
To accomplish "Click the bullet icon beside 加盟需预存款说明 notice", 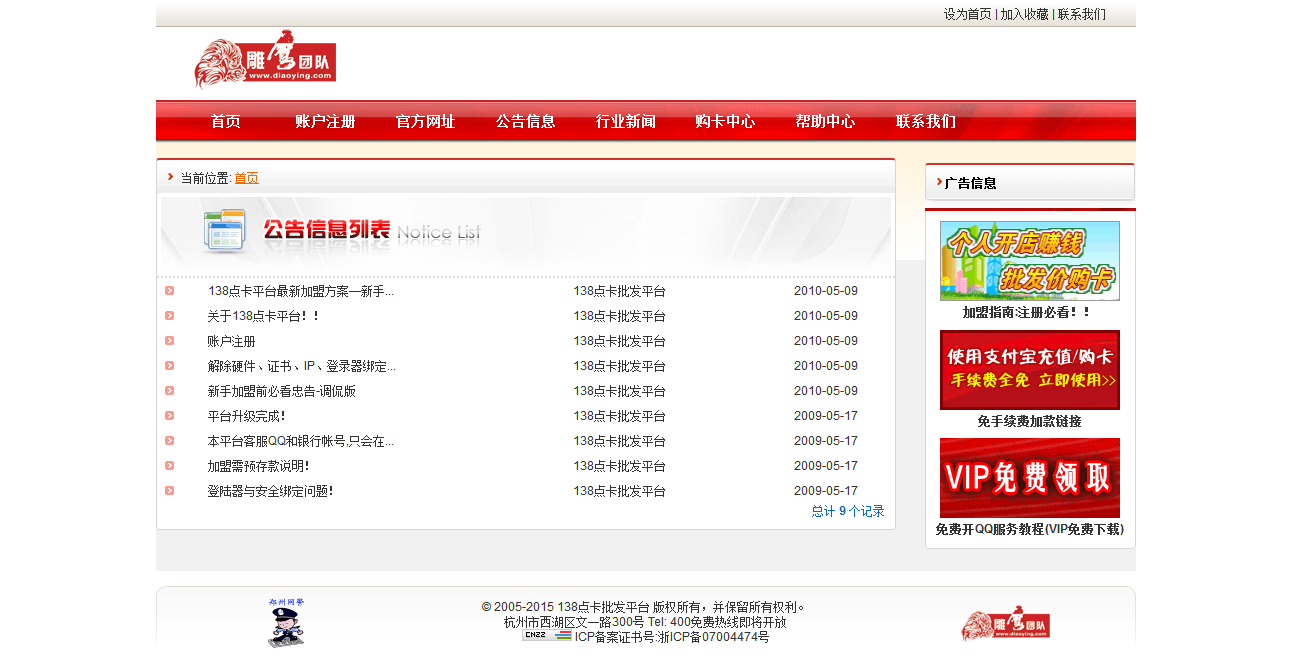I will (170, 466).
